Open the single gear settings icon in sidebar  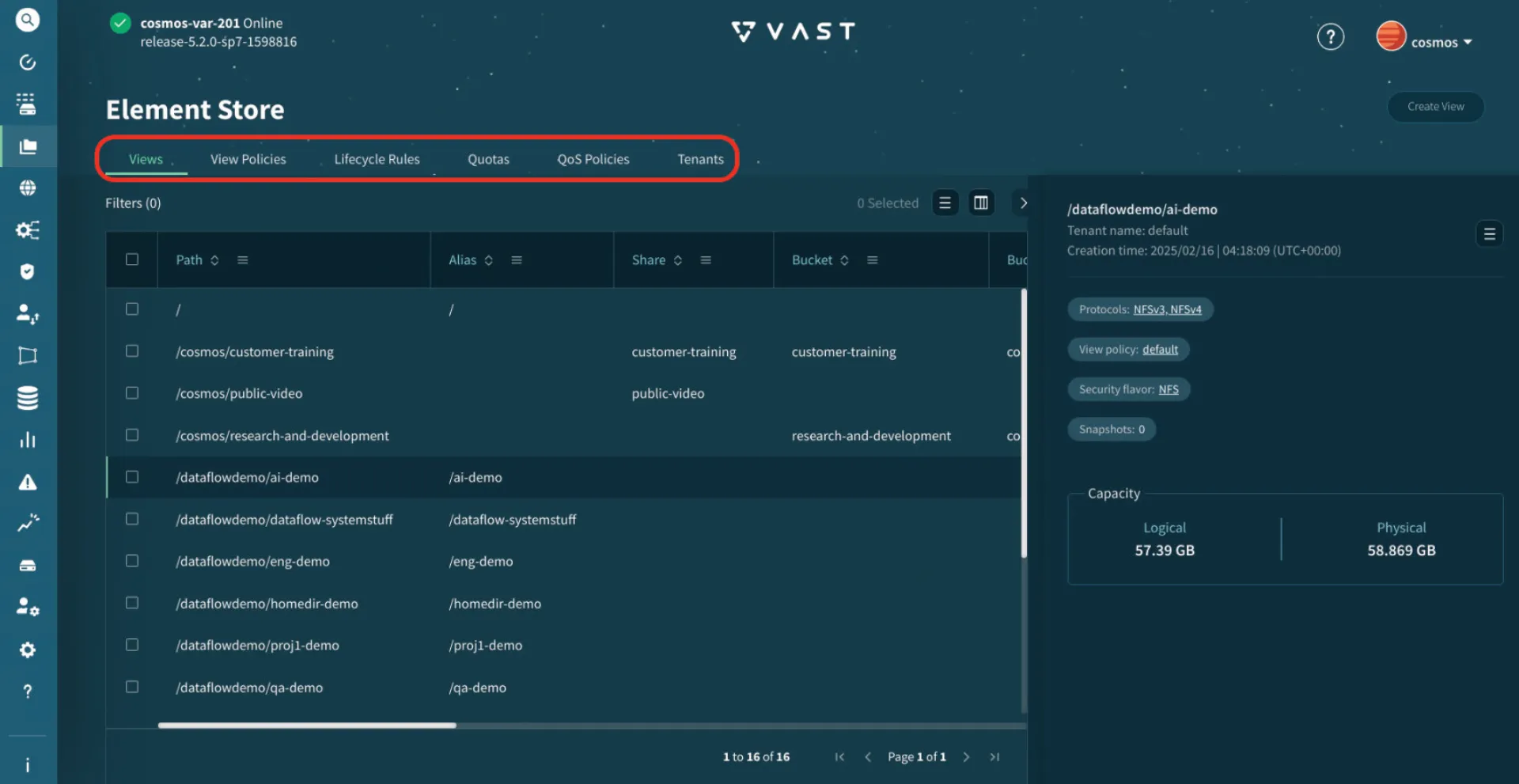(28, 650)
